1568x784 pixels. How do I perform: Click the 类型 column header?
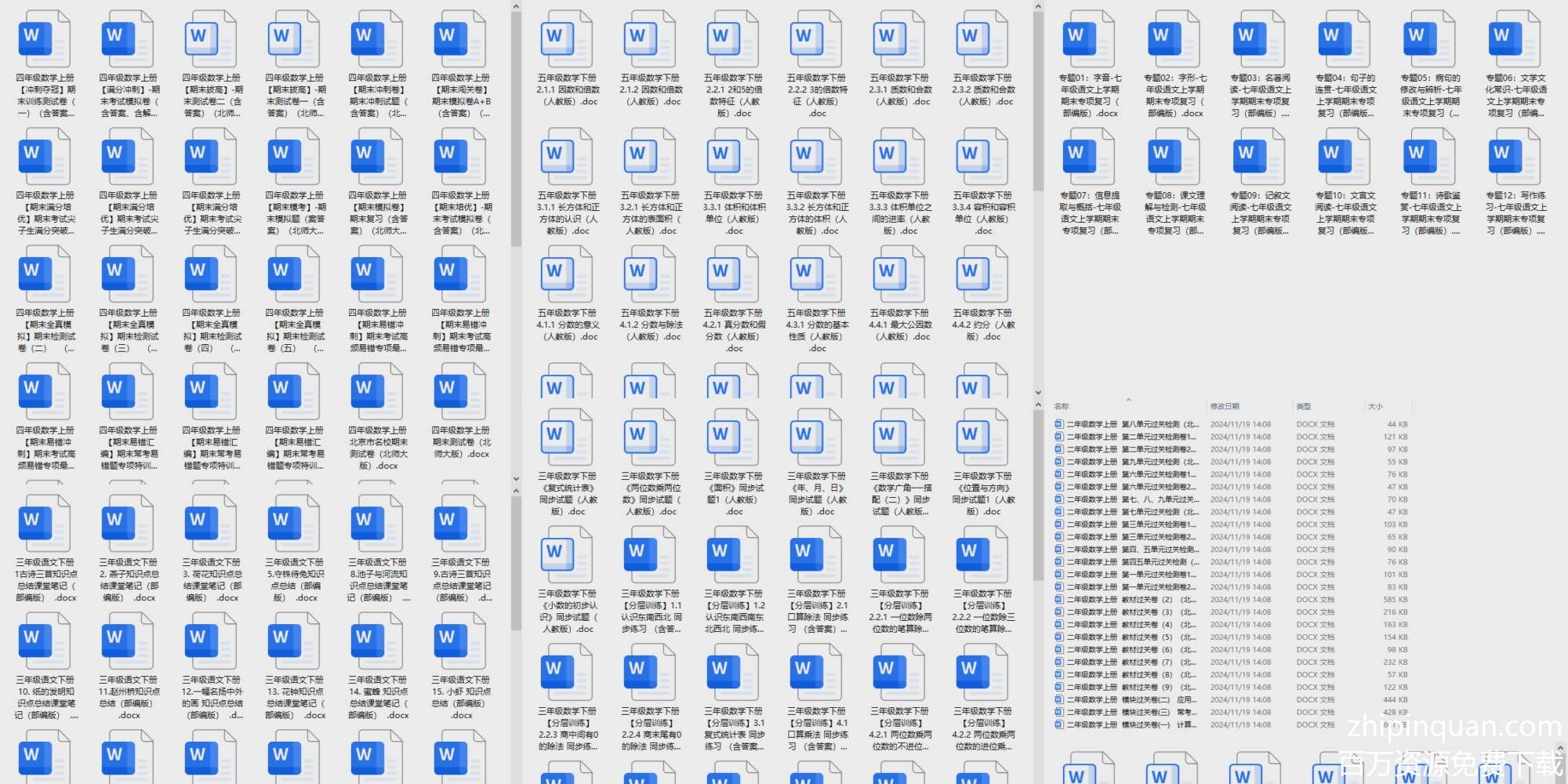pos(1304,406)
